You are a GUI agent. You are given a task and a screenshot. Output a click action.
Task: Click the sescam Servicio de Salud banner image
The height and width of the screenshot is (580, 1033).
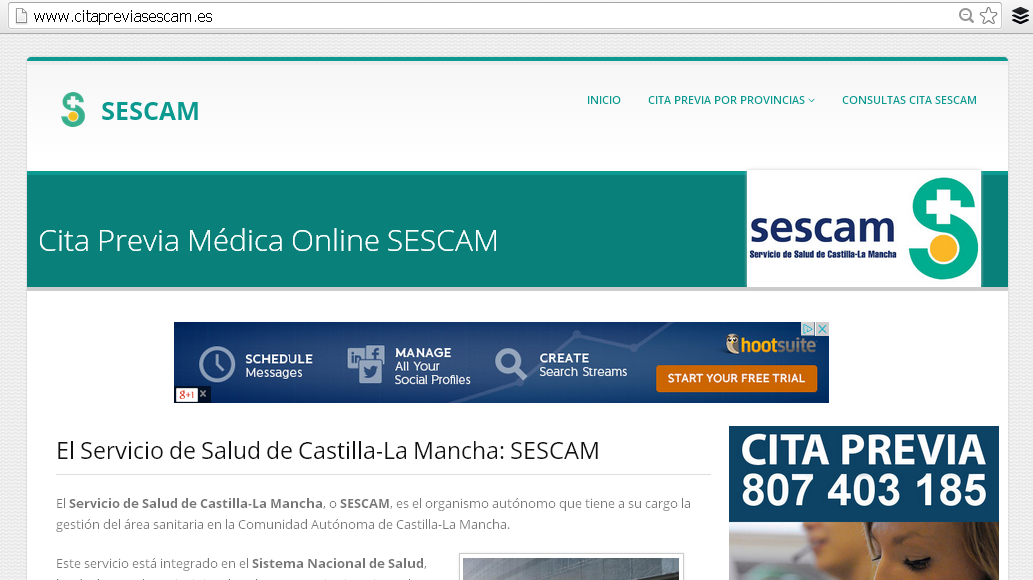point(863,229)
